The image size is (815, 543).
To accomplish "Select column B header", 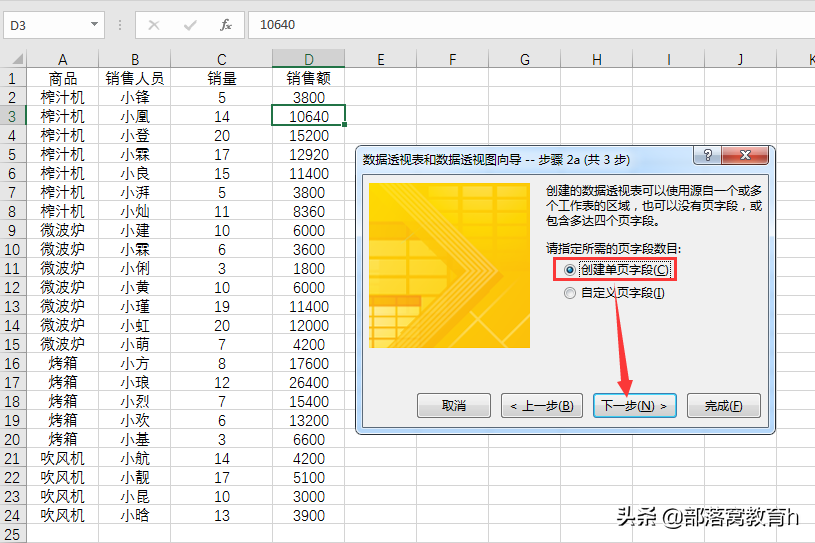I will (x=135, y=59).
